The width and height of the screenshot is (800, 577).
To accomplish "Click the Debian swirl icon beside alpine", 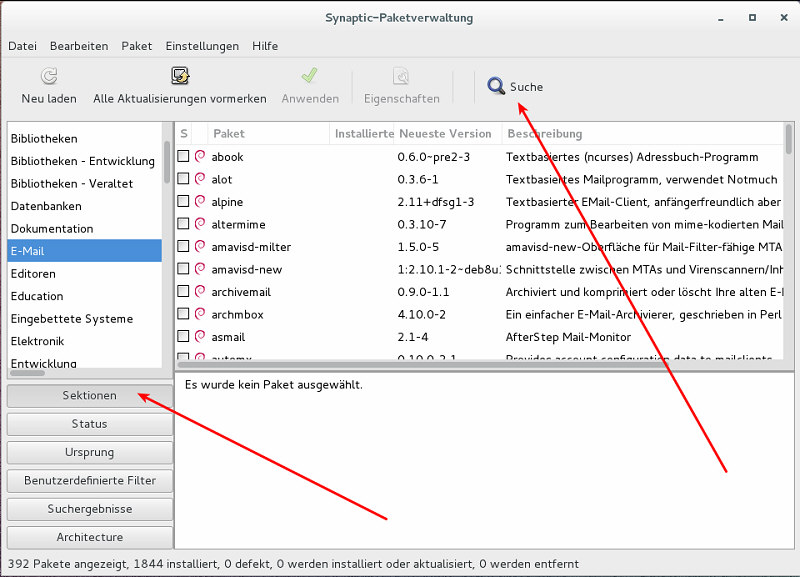I will pos(200,202).
